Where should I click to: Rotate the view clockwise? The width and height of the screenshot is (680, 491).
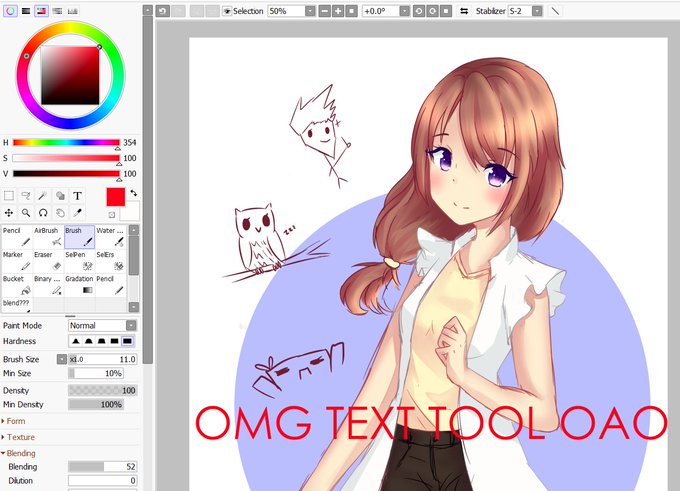(x=432, y=11)
